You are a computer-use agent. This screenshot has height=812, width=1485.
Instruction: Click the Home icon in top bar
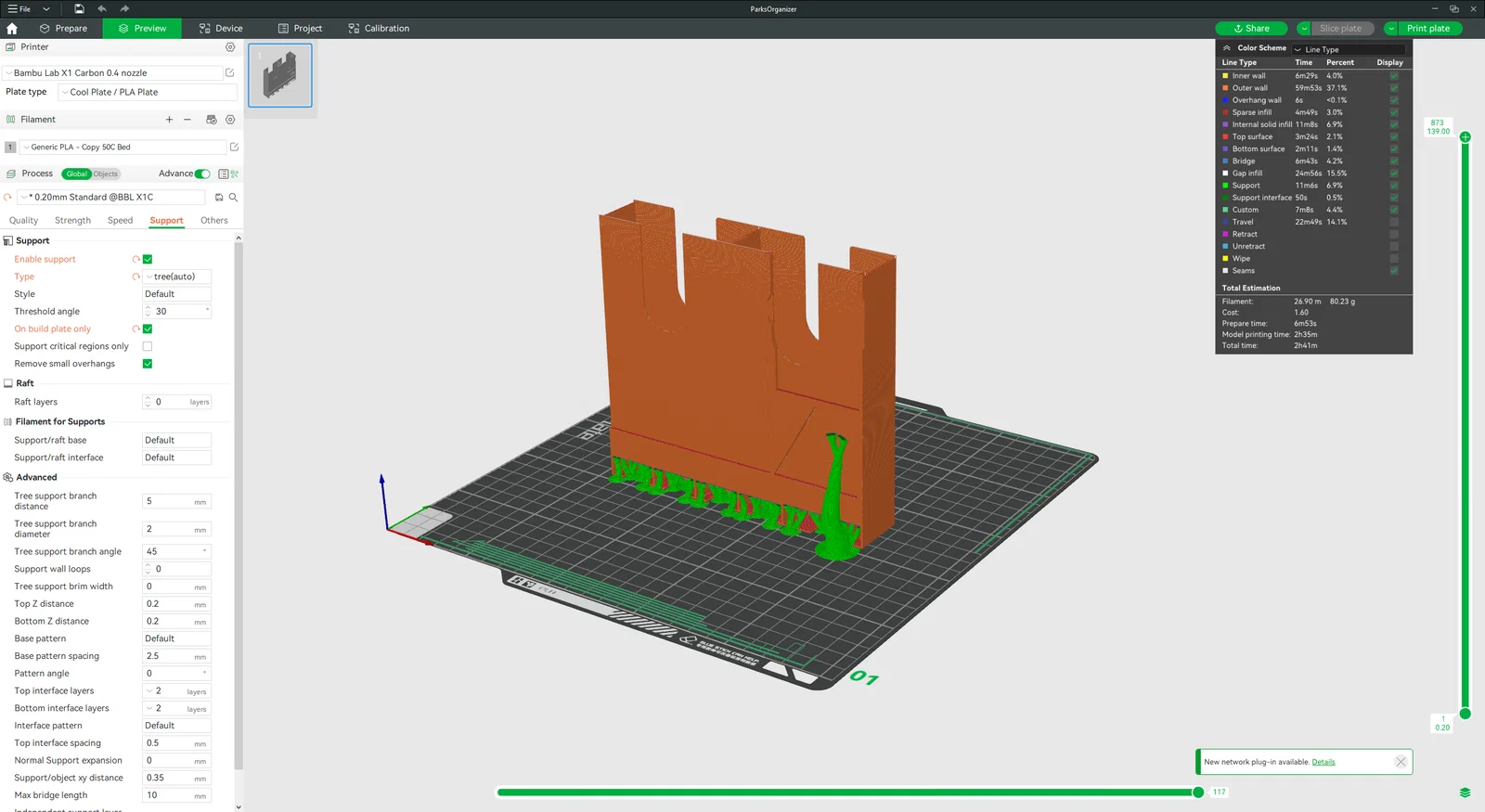(x=12, y=29)
